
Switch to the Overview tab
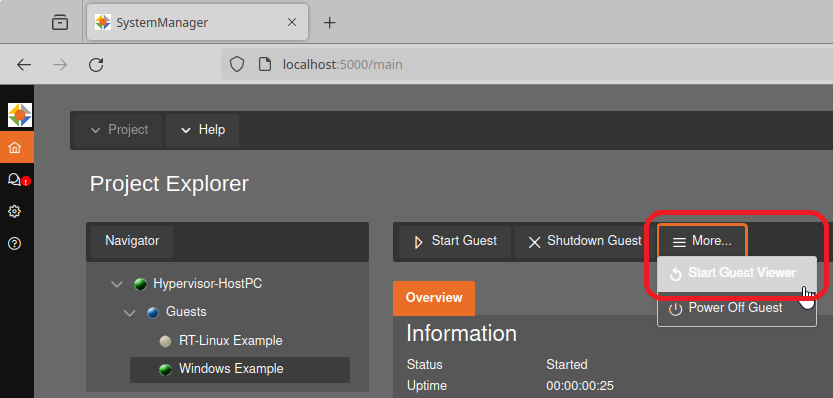click(434, 298)
